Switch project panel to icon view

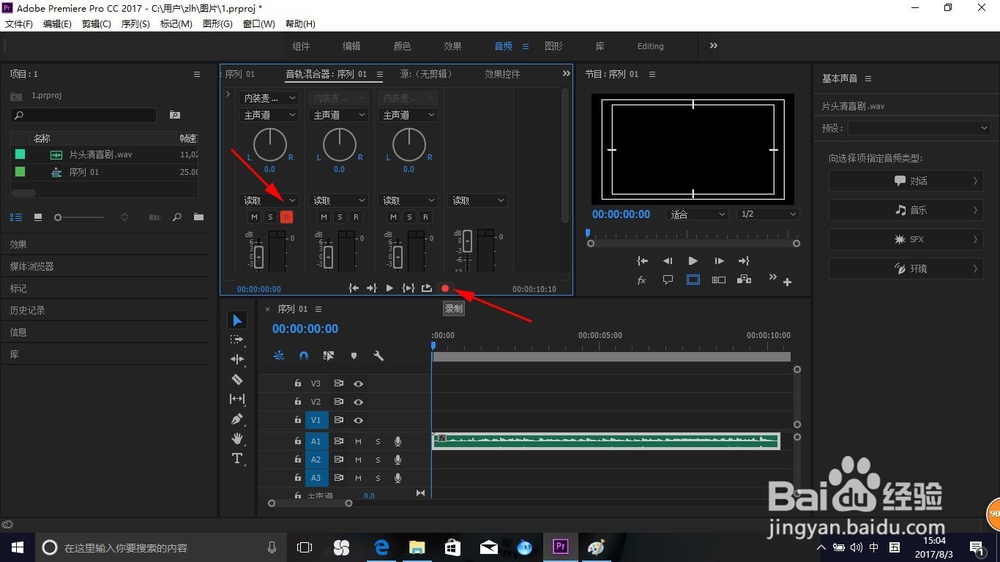[x=38, y=218]
